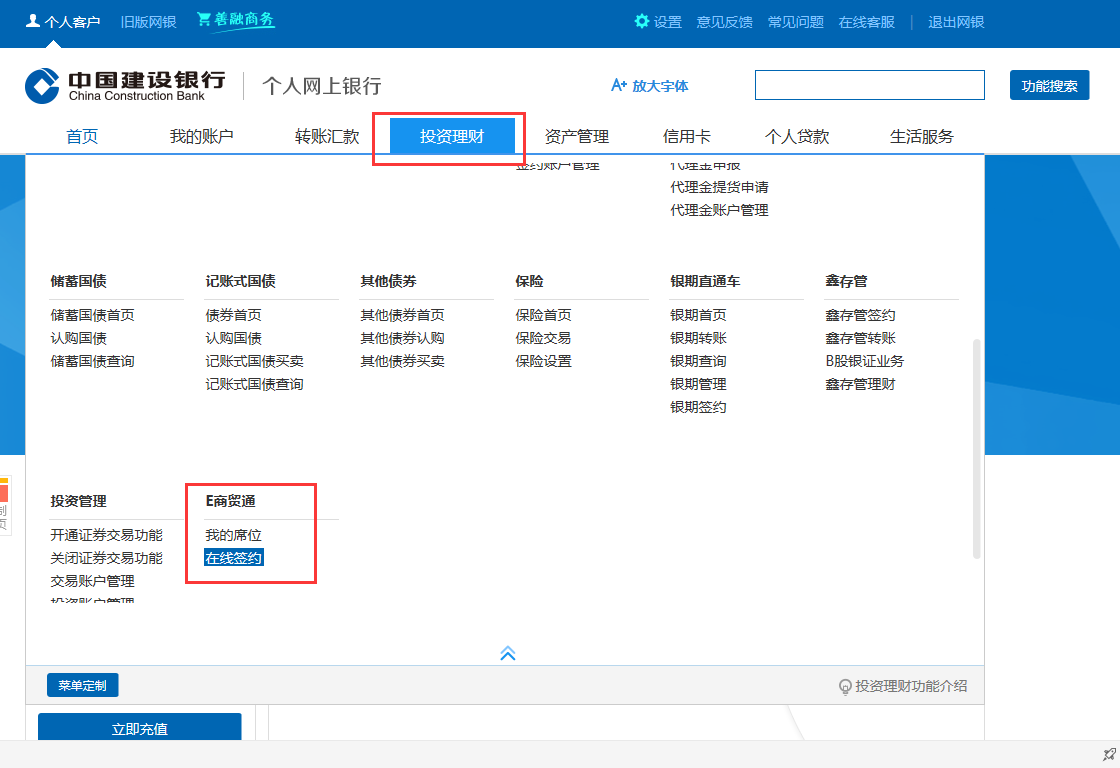This screenshot has height=768, width=1120.
Task: Open 交易账户管理
Action: coord(92,581)
